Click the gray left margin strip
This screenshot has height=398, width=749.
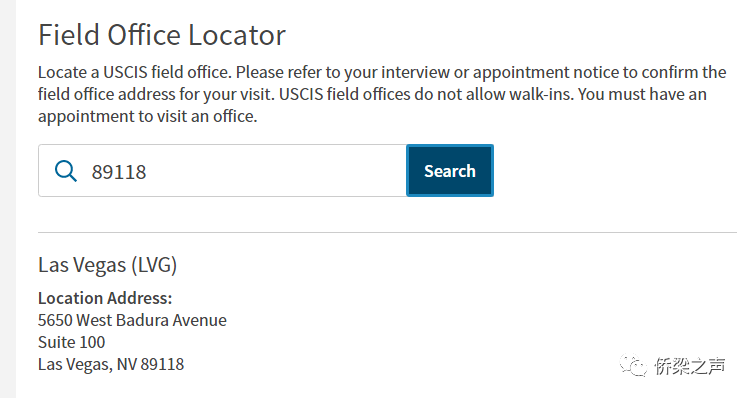coord(8,199)
